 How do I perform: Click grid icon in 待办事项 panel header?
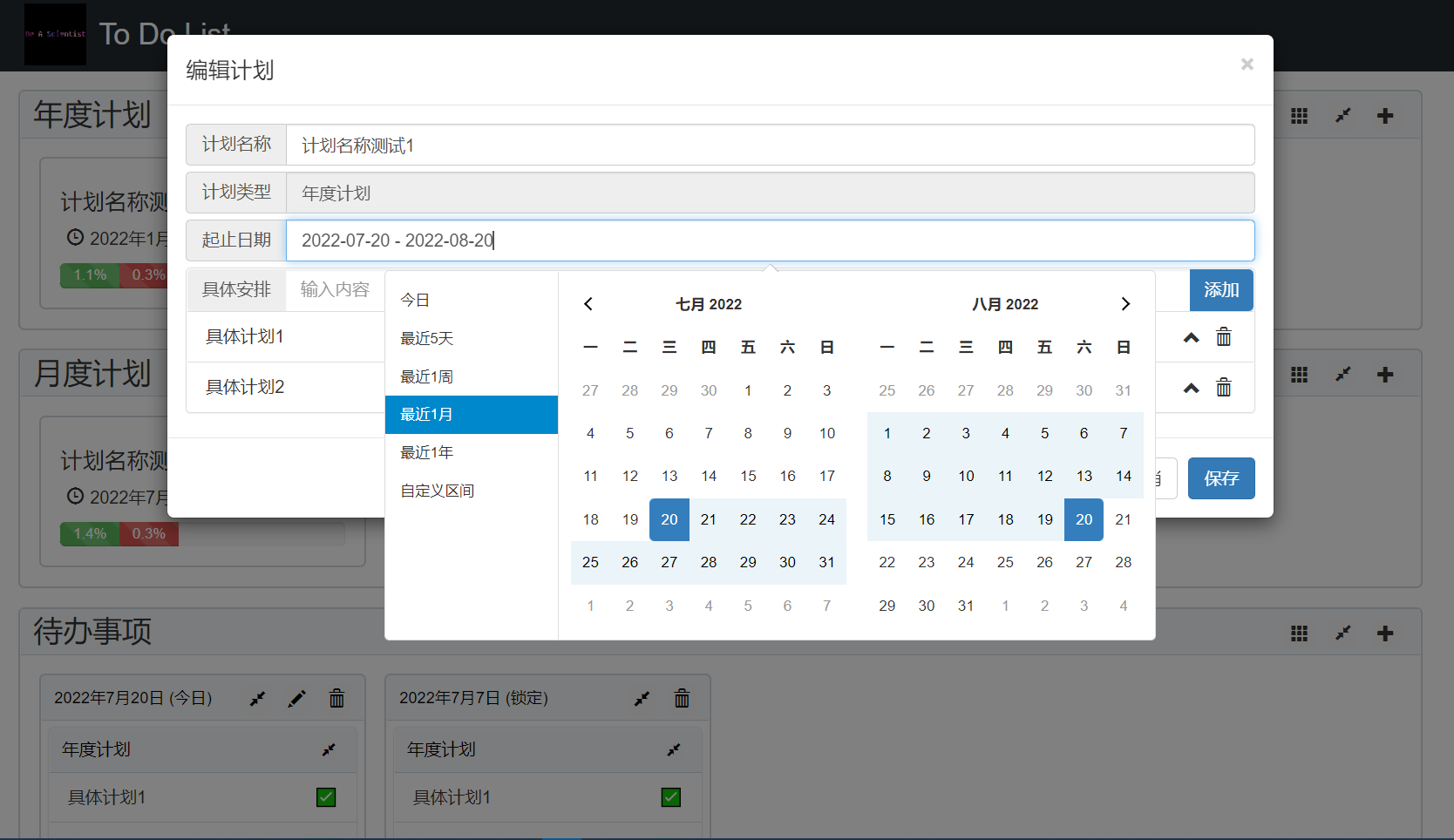pyautogui.click(x=1299, y=633)
